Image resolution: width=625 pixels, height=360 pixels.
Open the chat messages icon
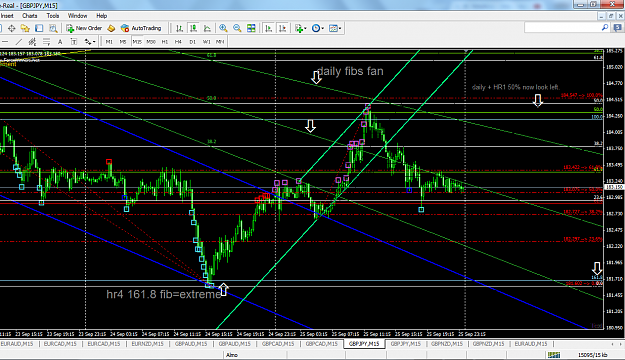tap(618, 28)
